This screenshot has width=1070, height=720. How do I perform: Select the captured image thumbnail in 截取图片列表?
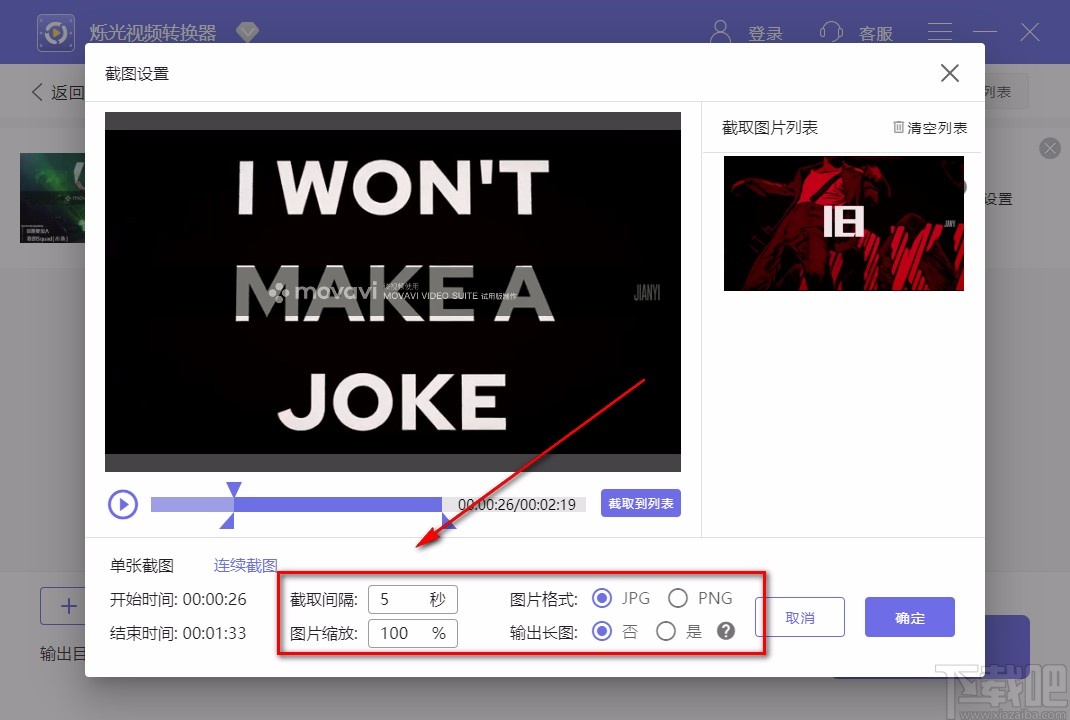(843, 222)
